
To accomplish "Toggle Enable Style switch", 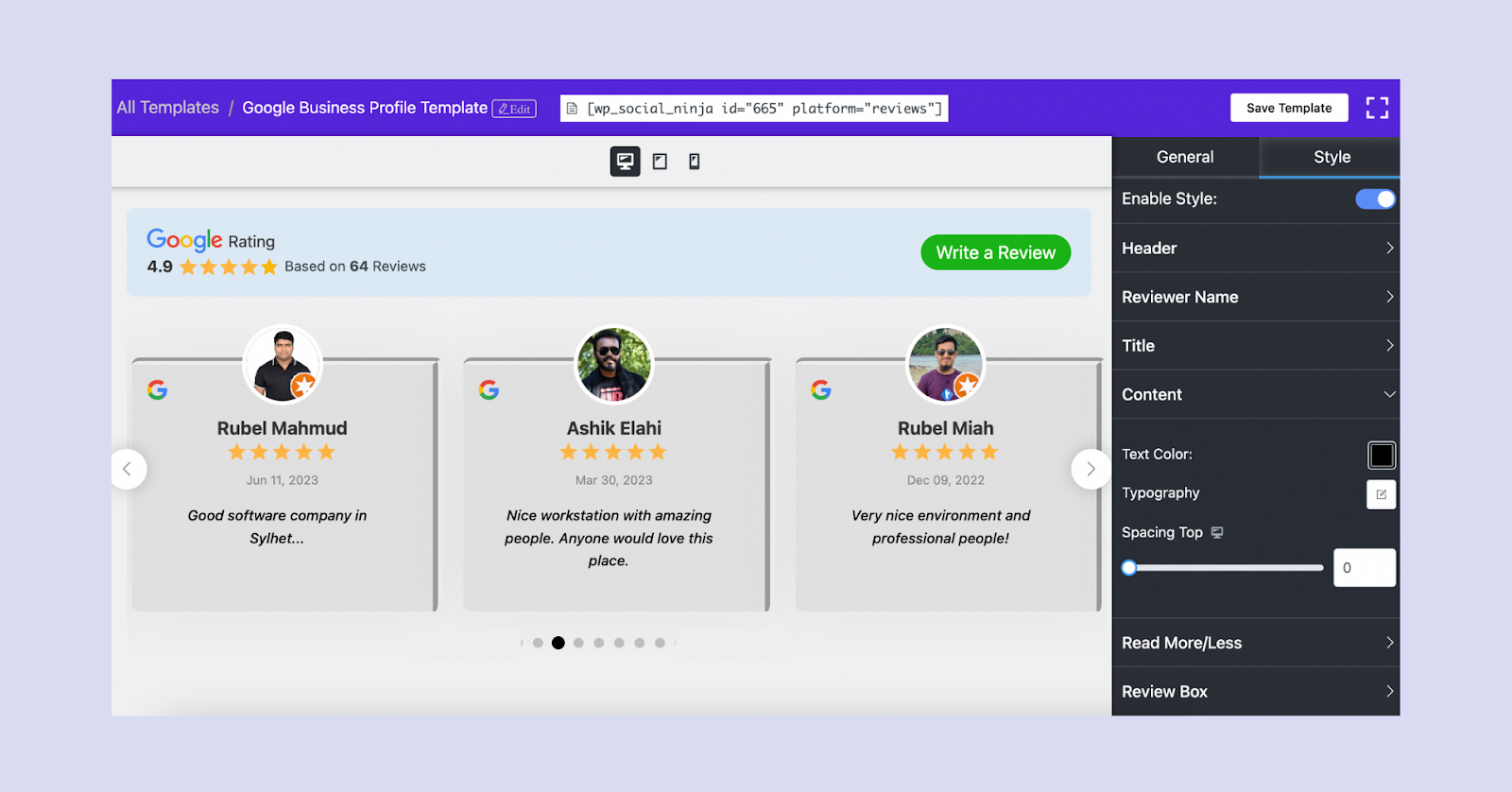I will [x=1375, y=199].
